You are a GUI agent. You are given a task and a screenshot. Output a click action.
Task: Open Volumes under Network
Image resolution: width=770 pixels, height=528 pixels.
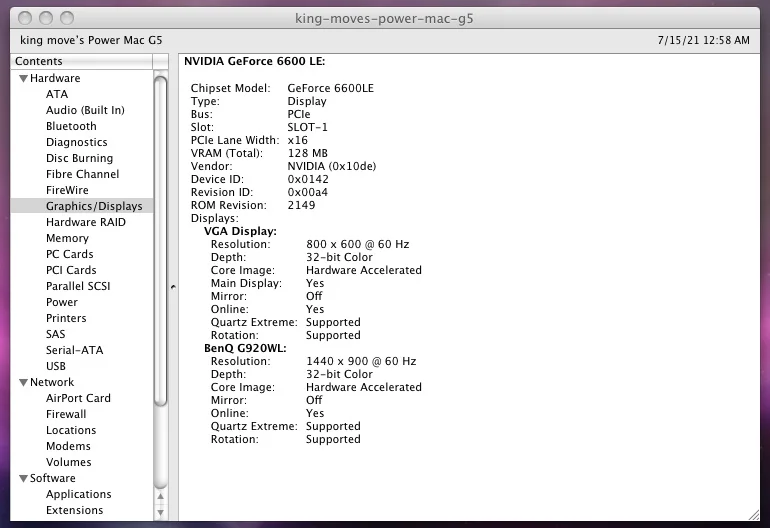[x=69, y=462]
